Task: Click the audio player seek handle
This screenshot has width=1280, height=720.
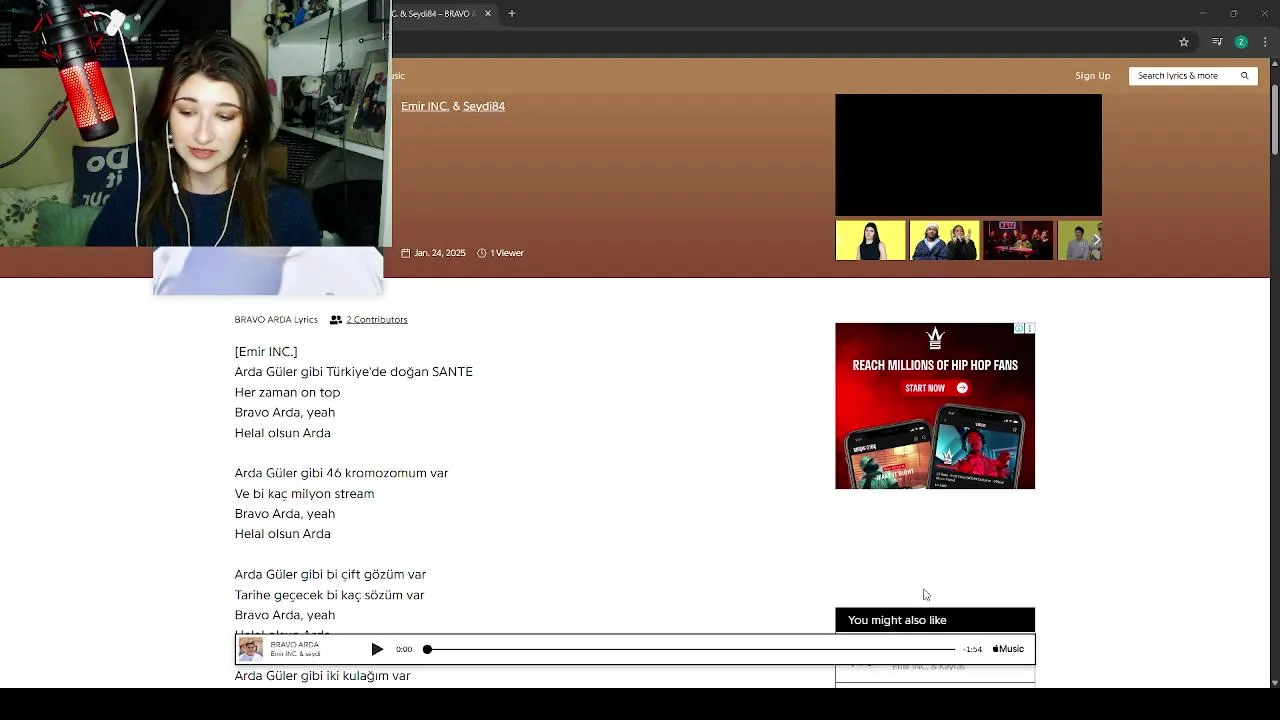Action: coord(427,650)
